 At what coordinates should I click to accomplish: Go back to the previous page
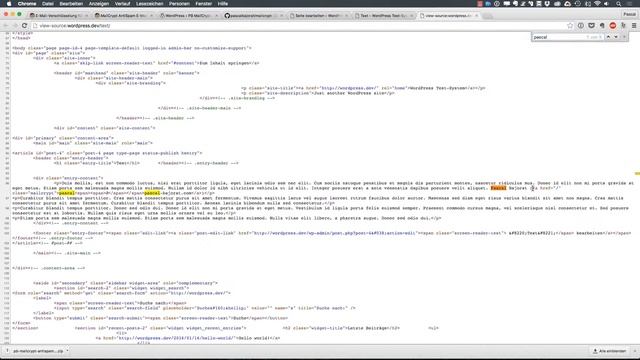(x=6, y=26)
